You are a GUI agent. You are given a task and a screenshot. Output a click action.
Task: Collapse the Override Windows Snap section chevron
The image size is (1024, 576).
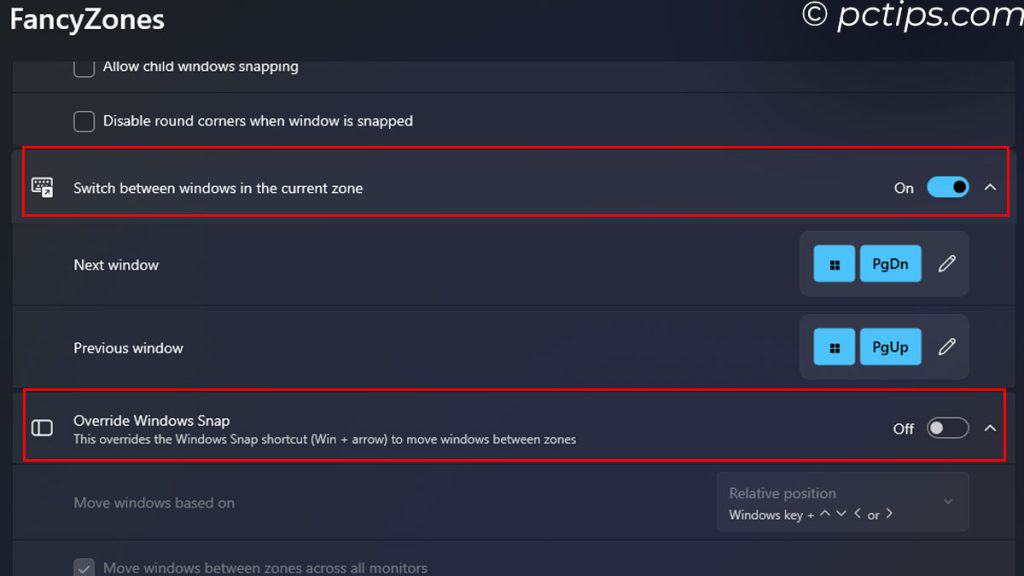pos(990,428)
